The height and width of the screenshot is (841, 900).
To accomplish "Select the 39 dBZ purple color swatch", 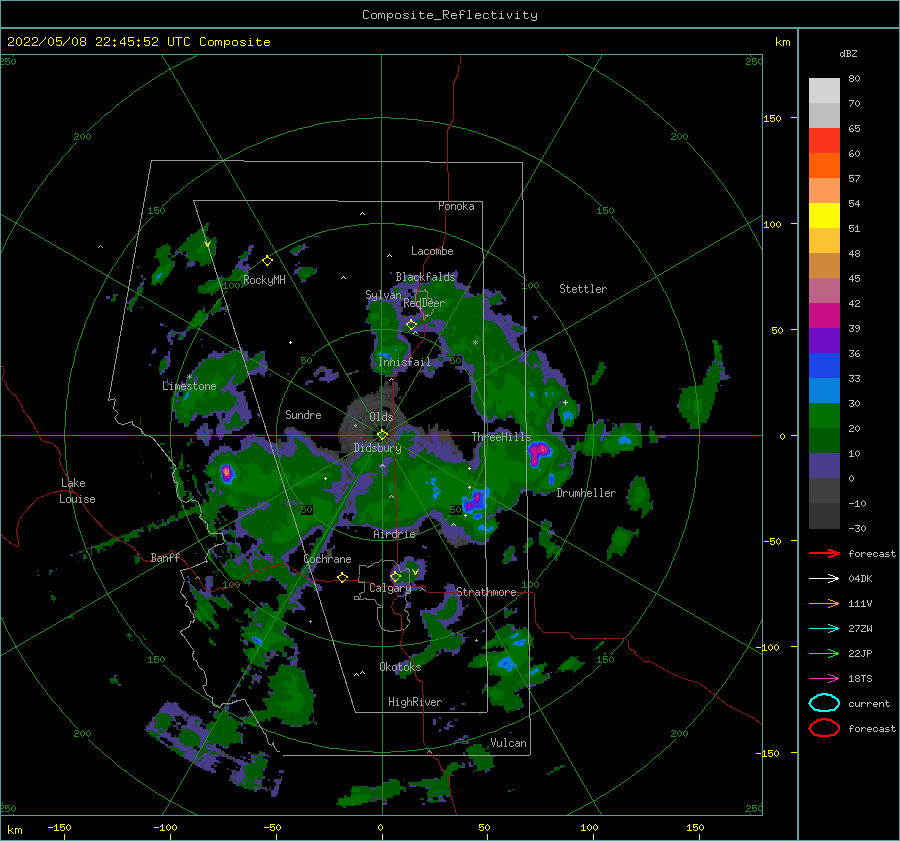I will (824, 340).
